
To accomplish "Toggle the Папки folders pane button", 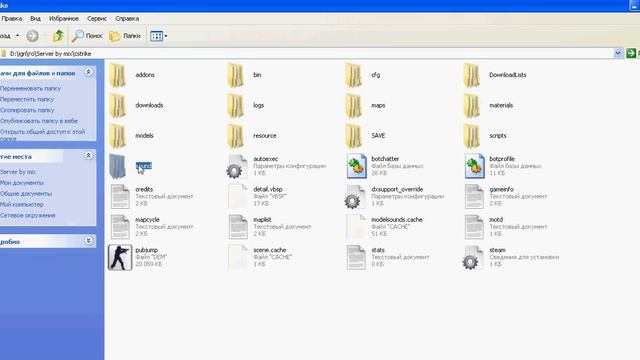I will 125,36.
